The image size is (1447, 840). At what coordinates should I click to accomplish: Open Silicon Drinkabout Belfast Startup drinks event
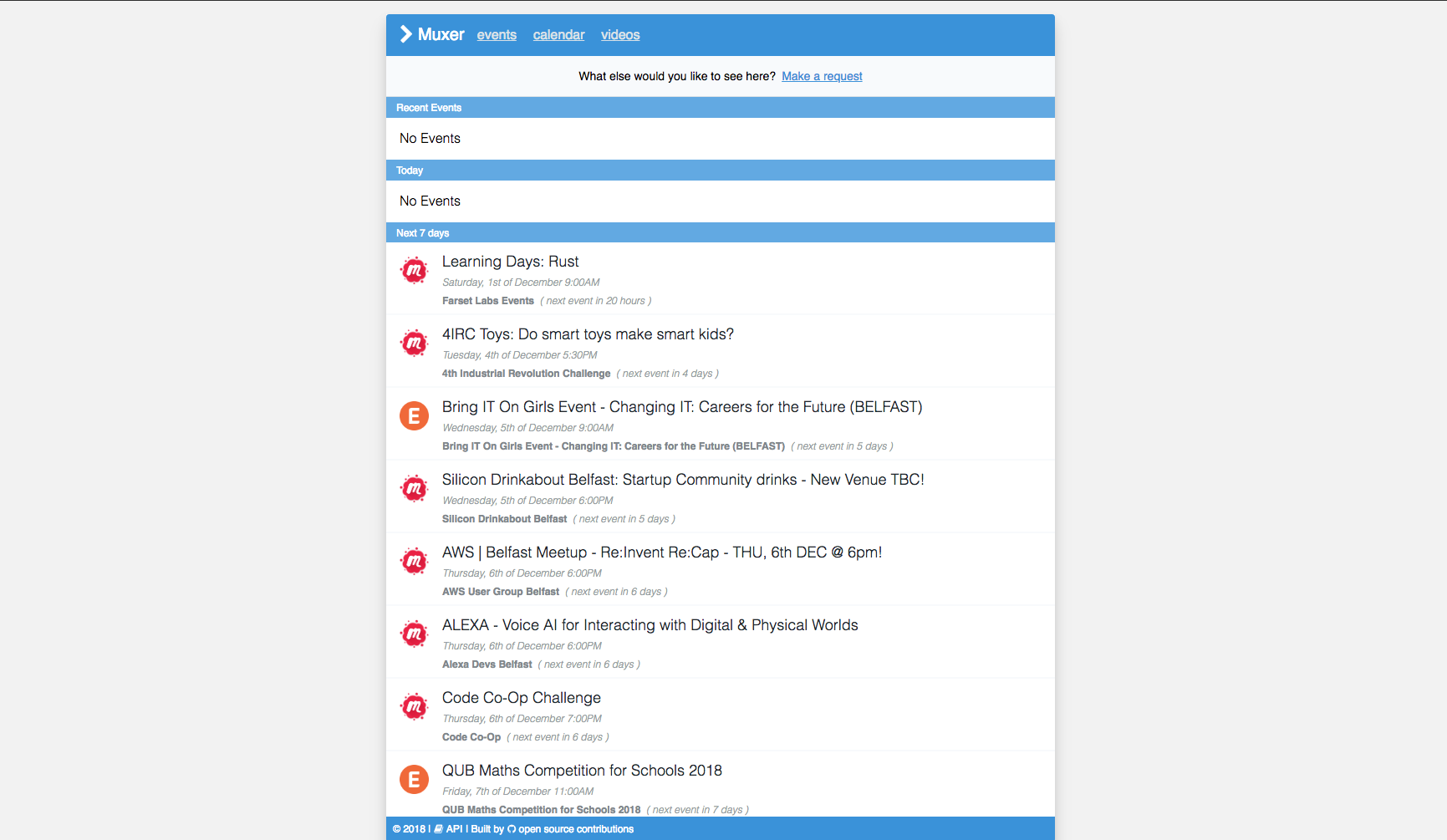(683, 480)
